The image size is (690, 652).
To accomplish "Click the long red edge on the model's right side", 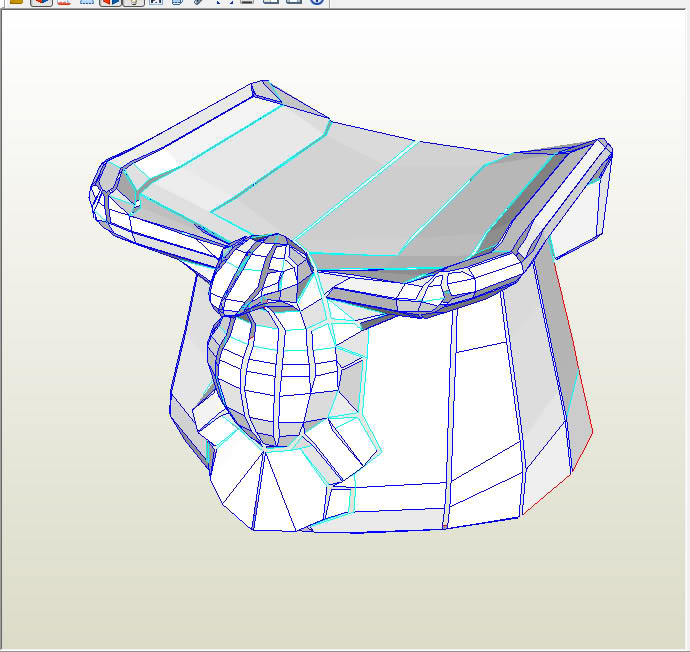I will pyautogui.click(x=573, y=347).
